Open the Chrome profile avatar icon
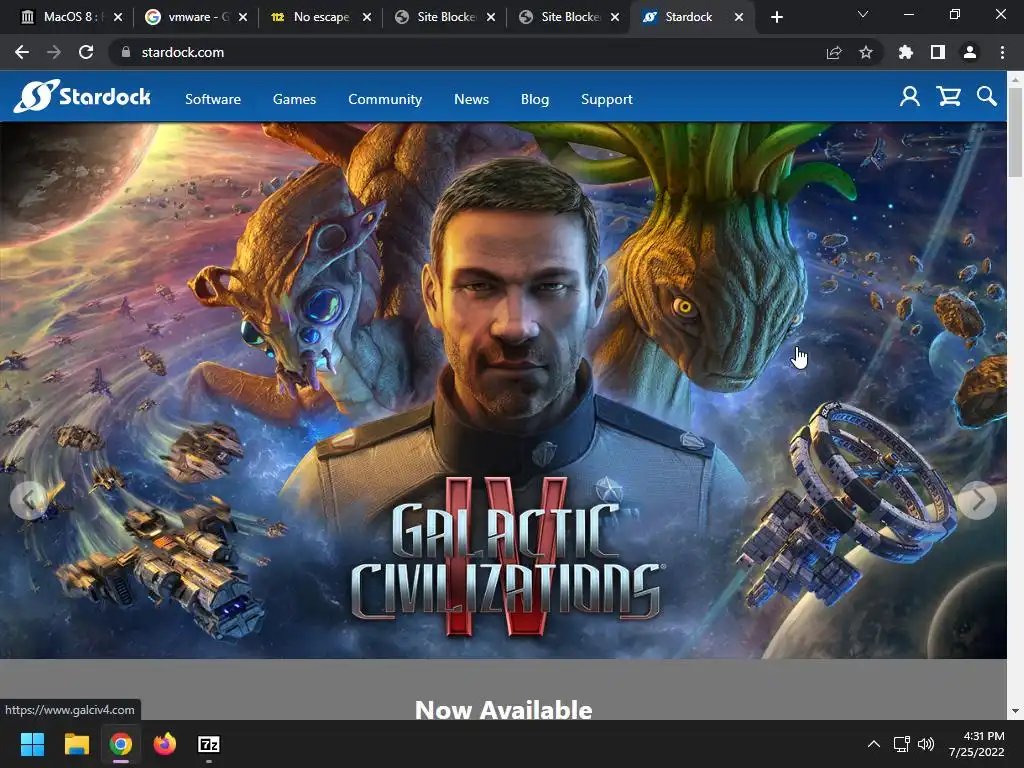The height and width of the screenshot is (768, 1024). click(x=970, y=52)
